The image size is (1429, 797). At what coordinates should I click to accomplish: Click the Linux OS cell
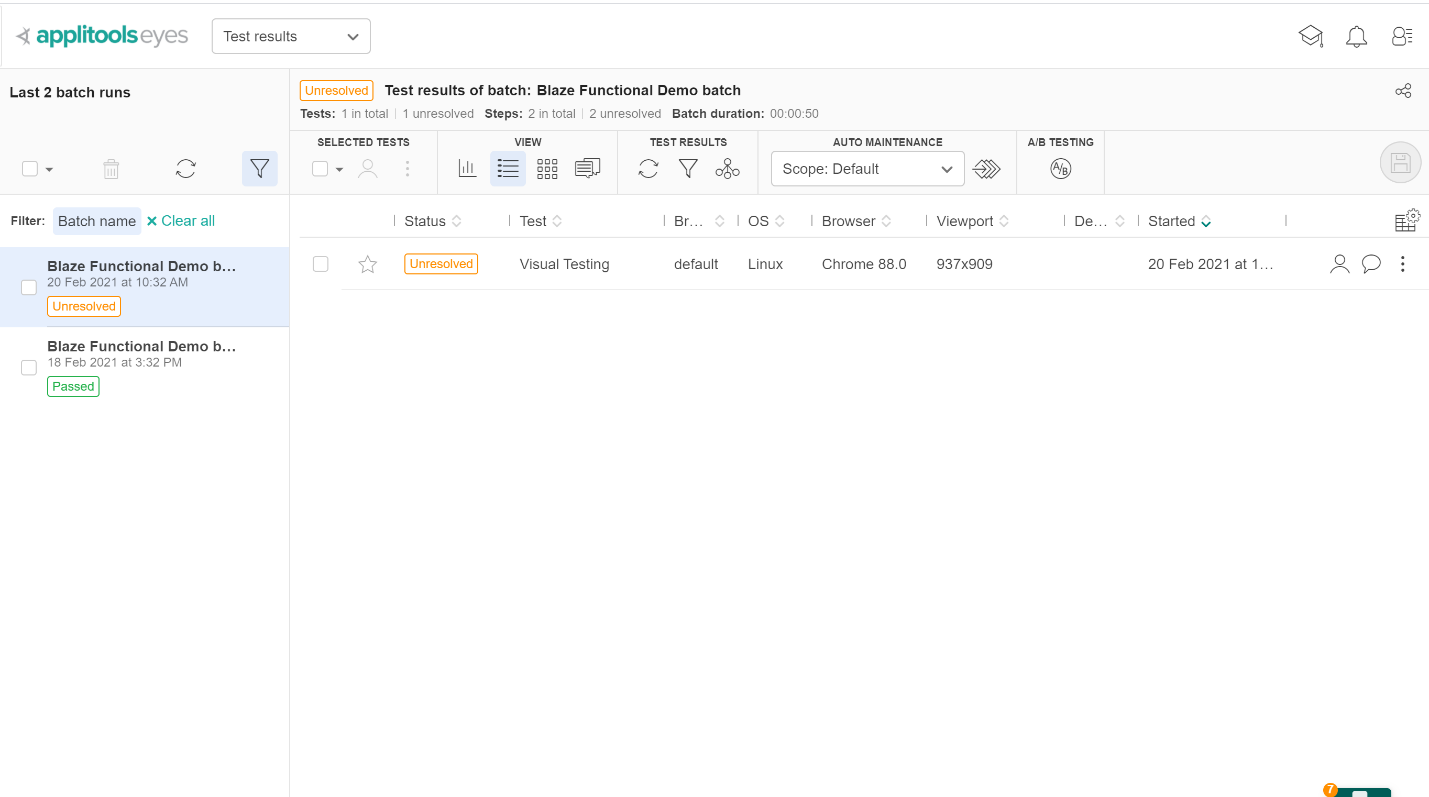765,264
